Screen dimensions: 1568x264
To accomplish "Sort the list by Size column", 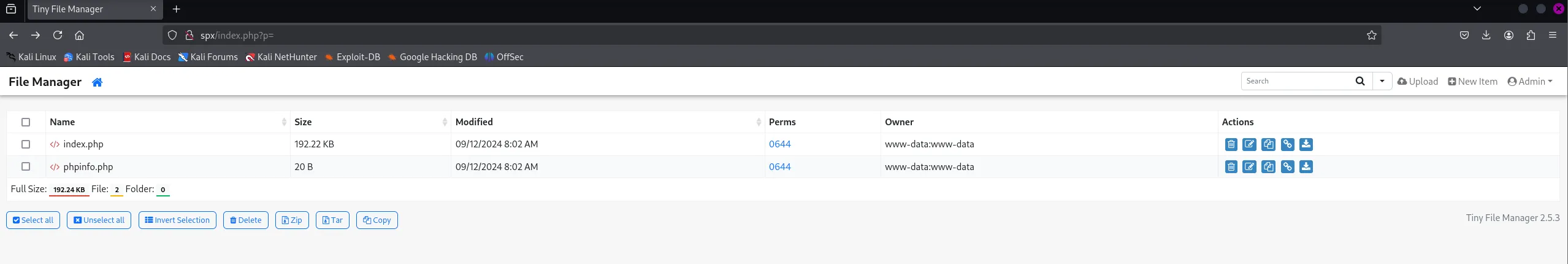I will click(x=370, y=122).
